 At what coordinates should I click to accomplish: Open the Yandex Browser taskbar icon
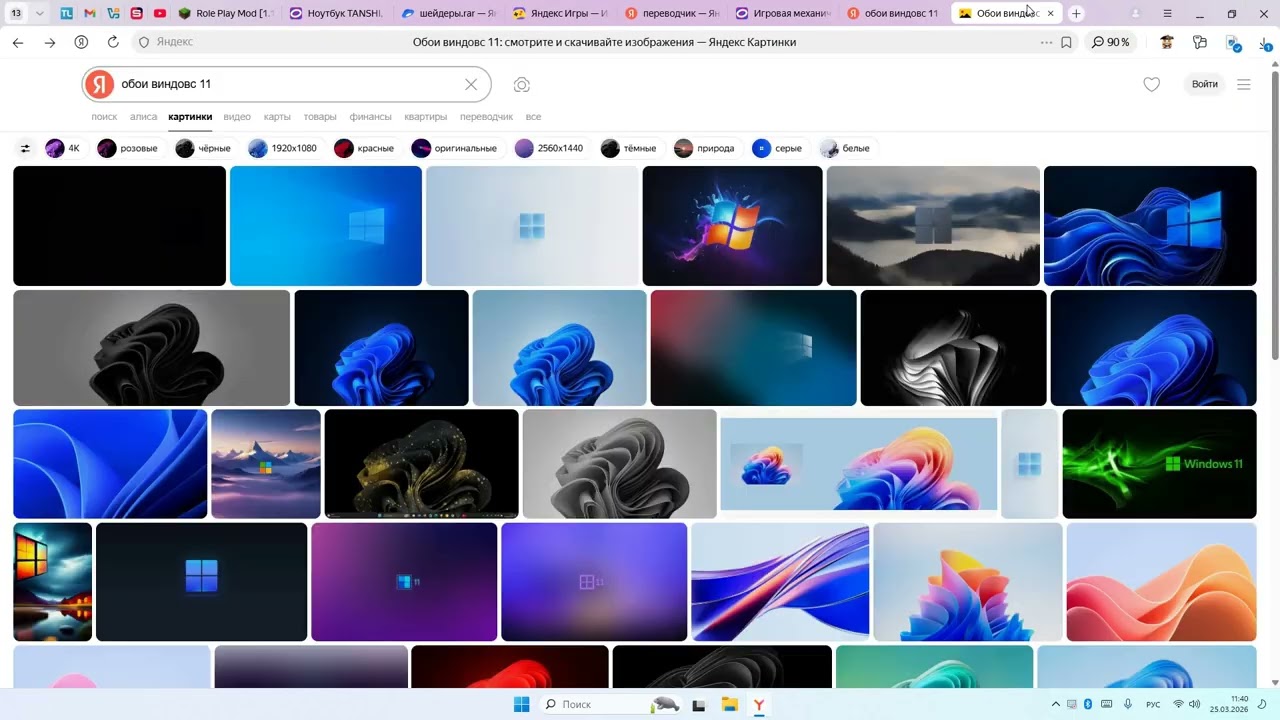tap(759, 705)
